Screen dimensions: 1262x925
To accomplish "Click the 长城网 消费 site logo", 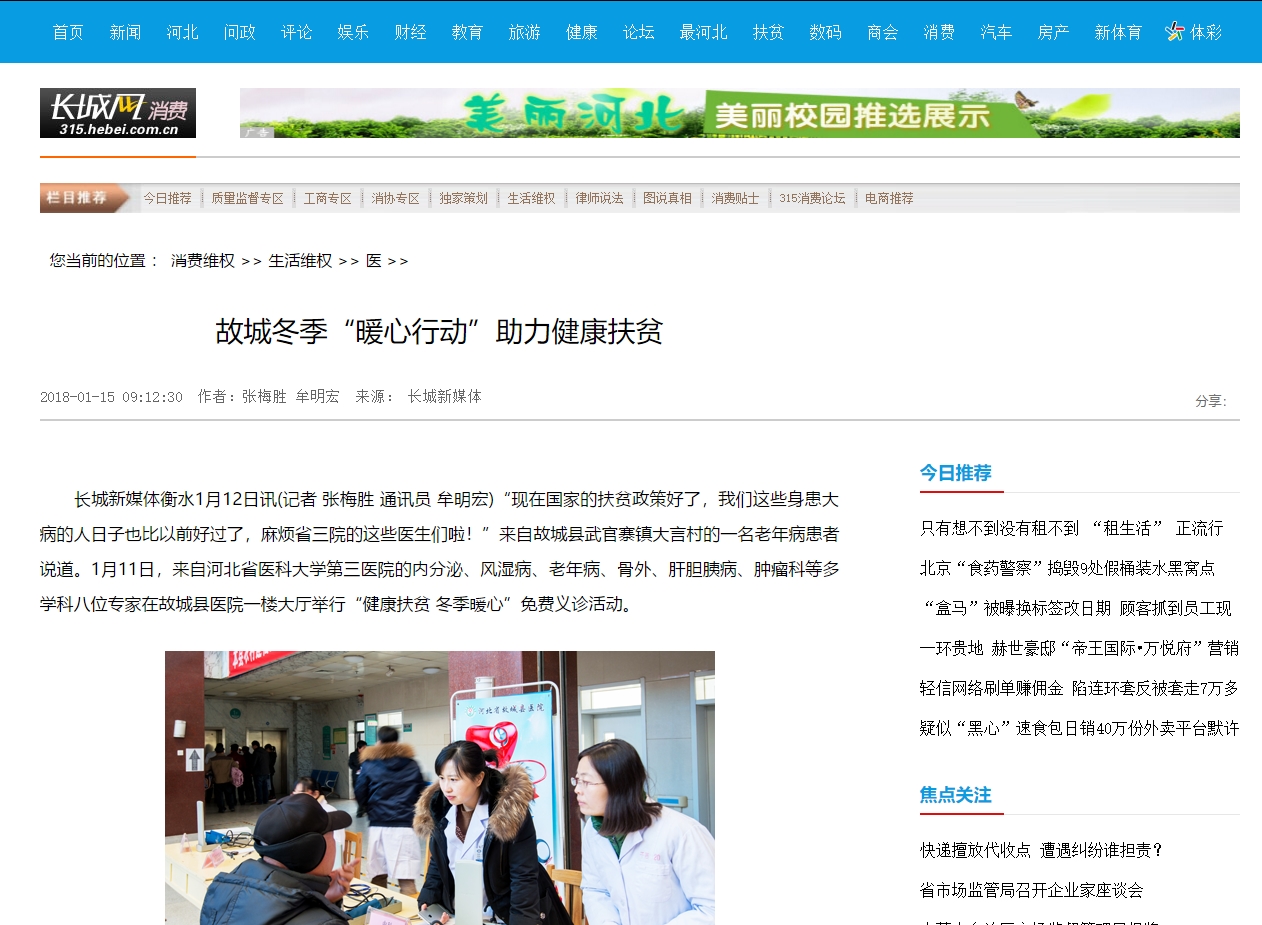I will pos(118,113).
